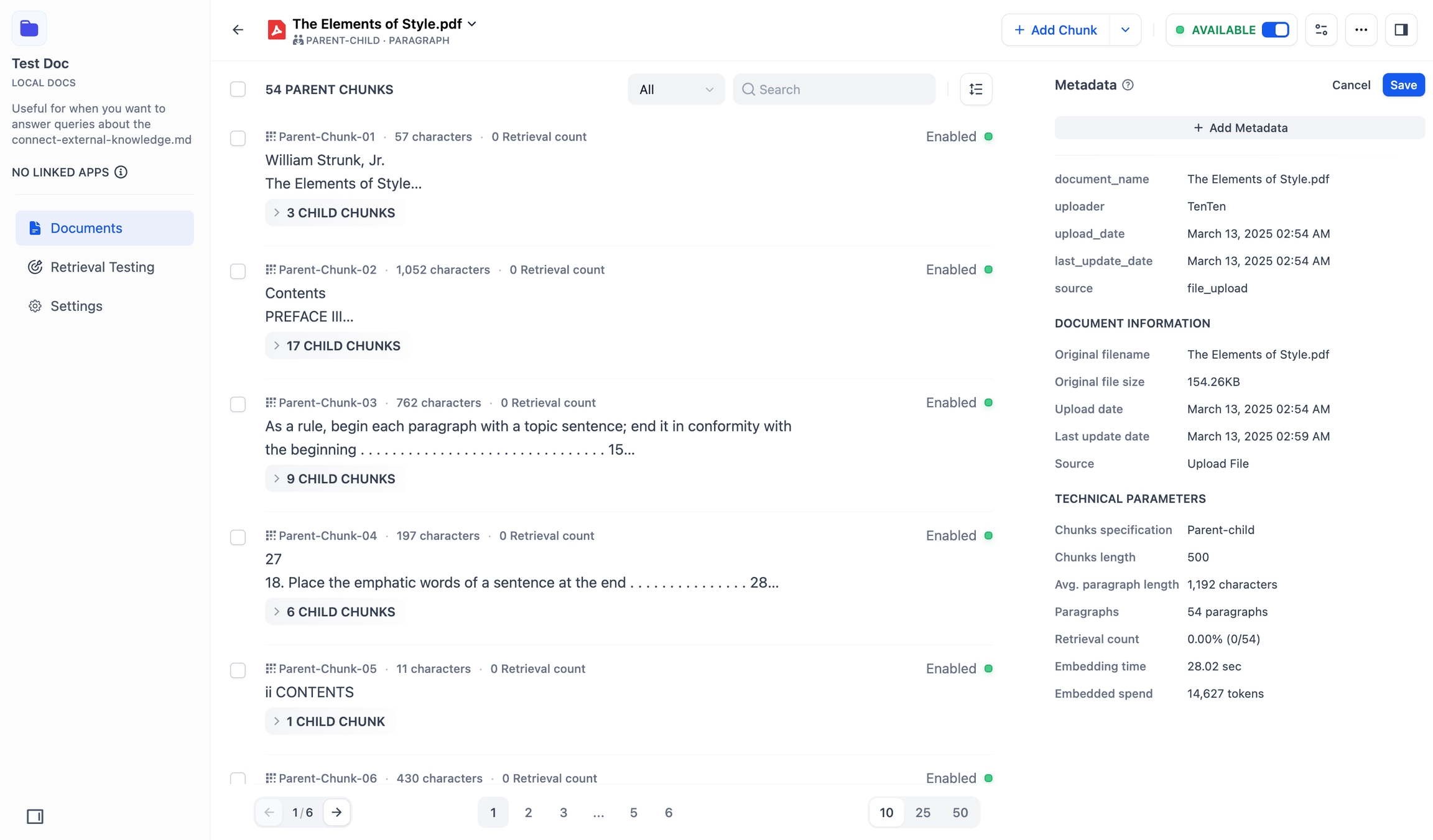1433x840 pixels.
Task: Check the Parent-Chunk-01 checkbox
Action: tap(238, 138)
